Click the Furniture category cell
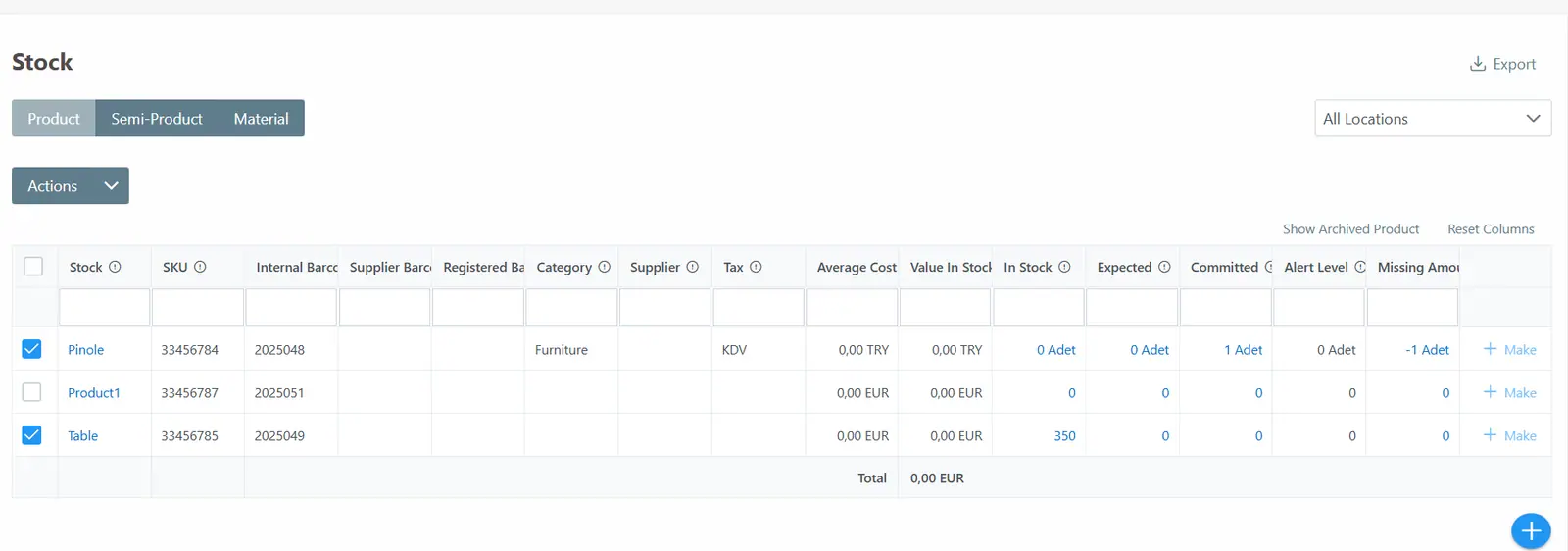The height and width of the screenshot is (551, 1568). pos(562,350)
